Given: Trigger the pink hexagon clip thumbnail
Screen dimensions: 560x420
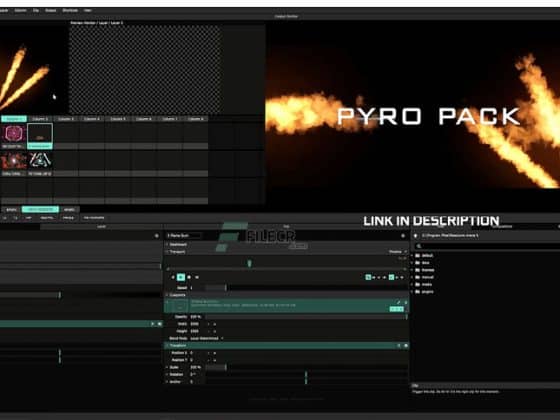Looking at the screenshot, I should click(14, 134).
